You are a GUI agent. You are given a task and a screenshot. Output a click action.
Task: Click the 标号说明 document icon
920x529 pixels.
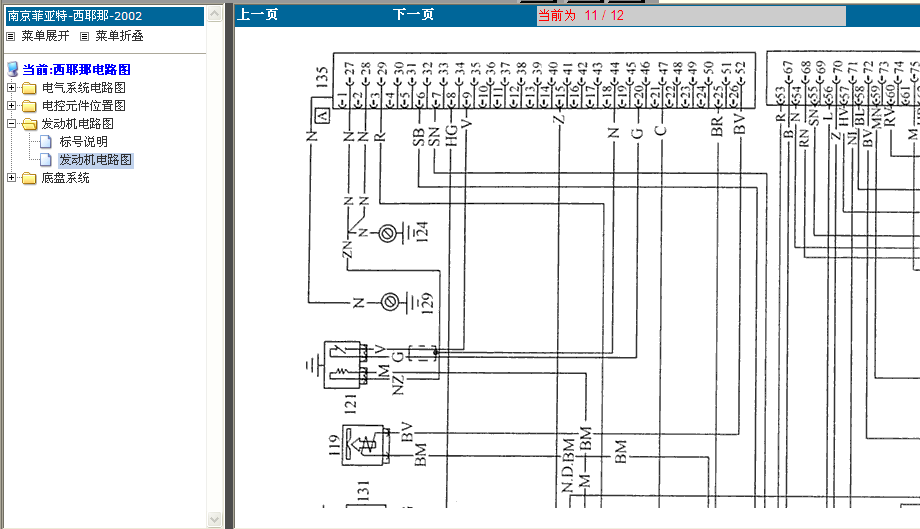(46, 141)
